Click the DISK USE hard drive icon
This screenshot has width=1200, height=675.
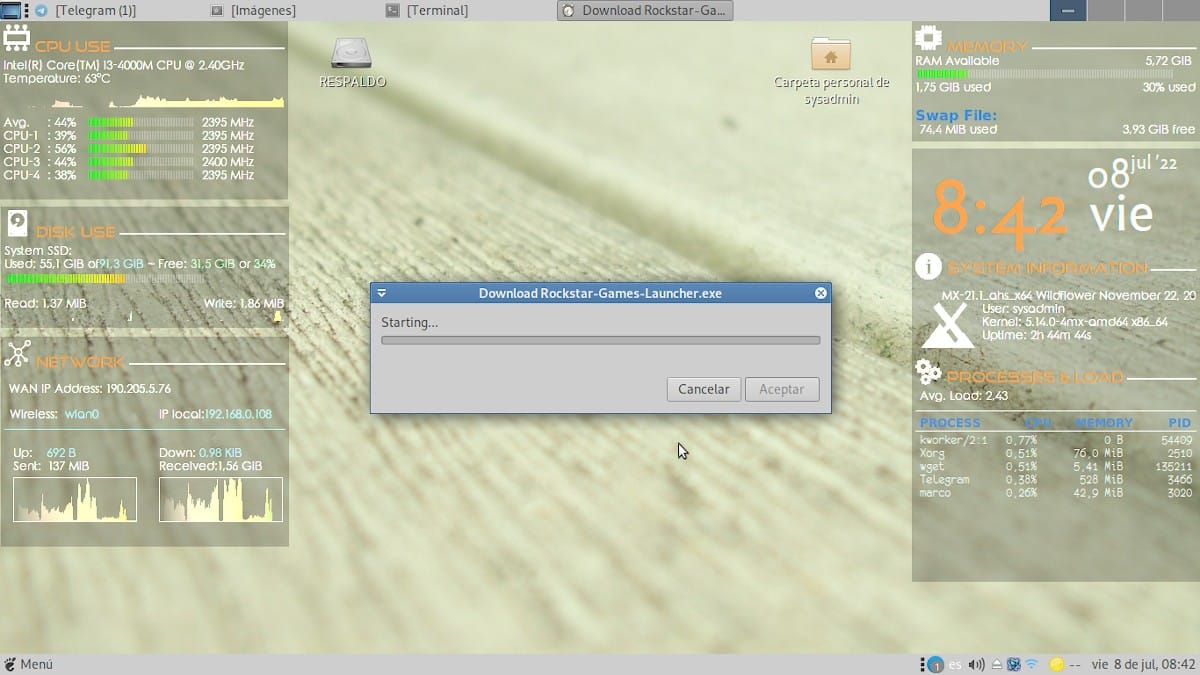click(17, 224)
